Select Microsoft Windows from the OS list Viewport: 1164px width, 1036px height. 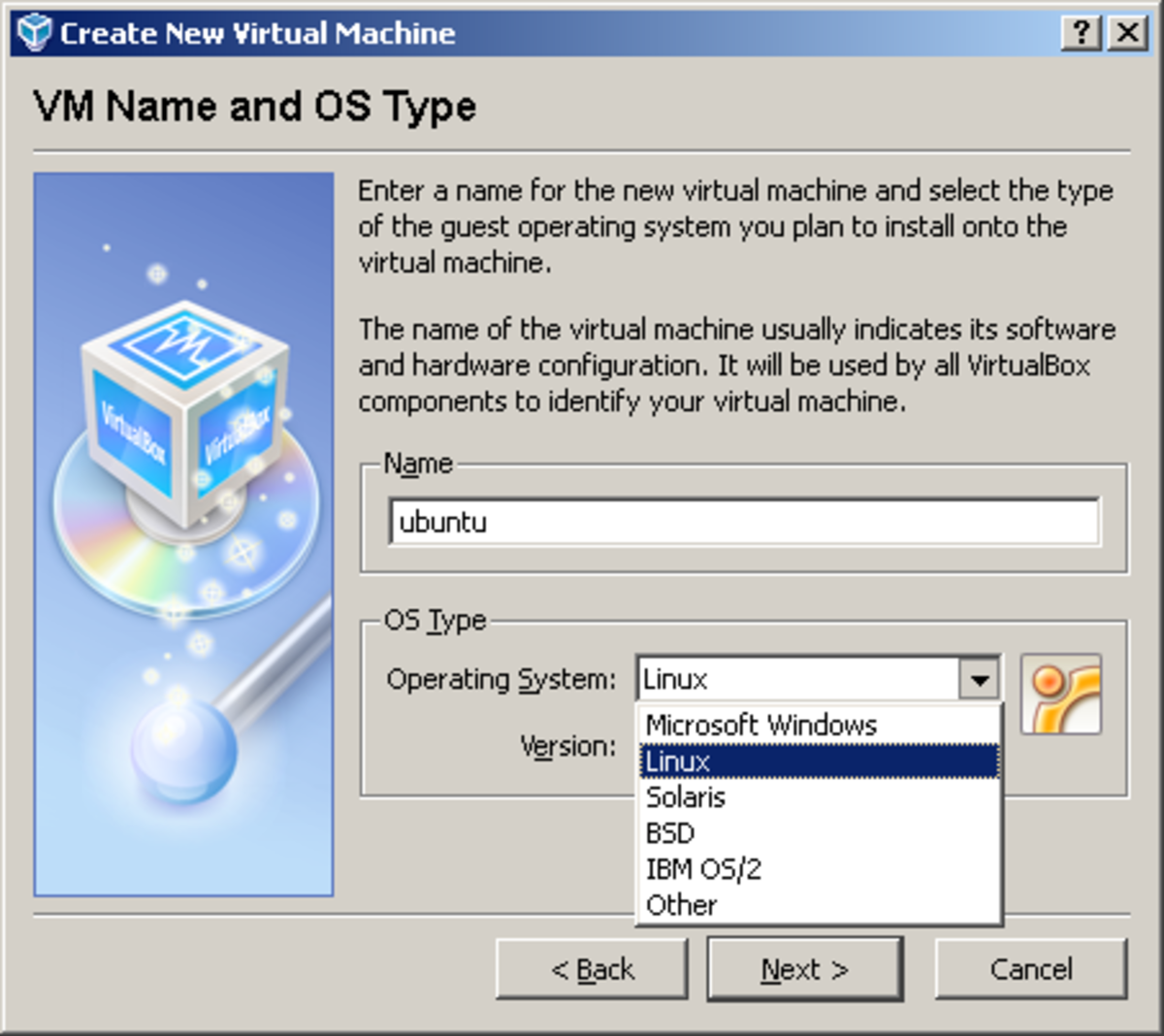click(x=761, y=726)
